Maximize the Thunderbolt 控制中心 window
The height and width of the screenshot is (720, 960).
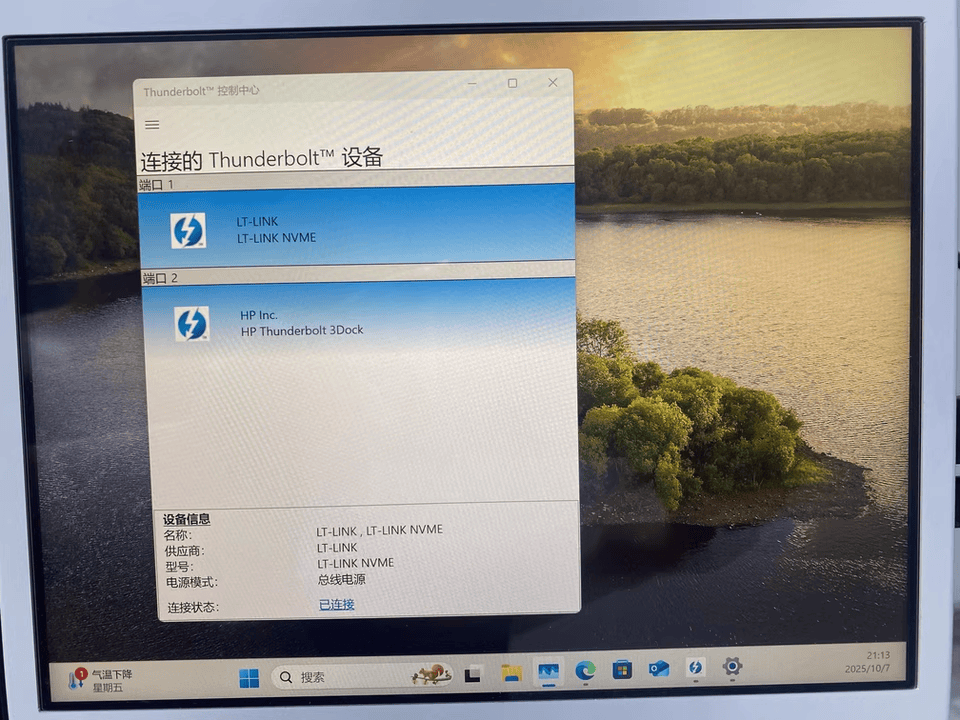512,83
